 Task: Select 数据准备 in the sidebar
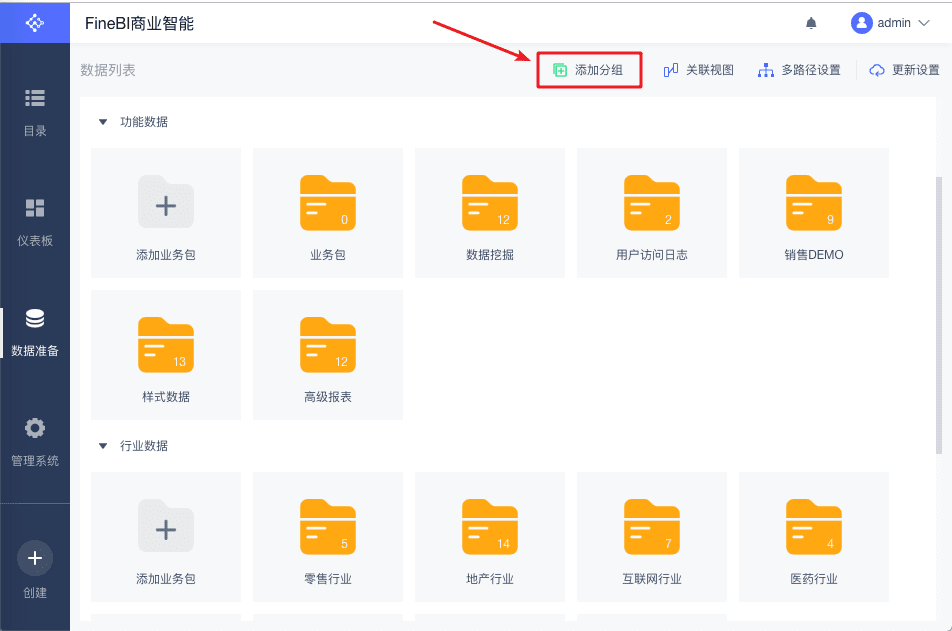pyautogui.click(x=35, y=333)
